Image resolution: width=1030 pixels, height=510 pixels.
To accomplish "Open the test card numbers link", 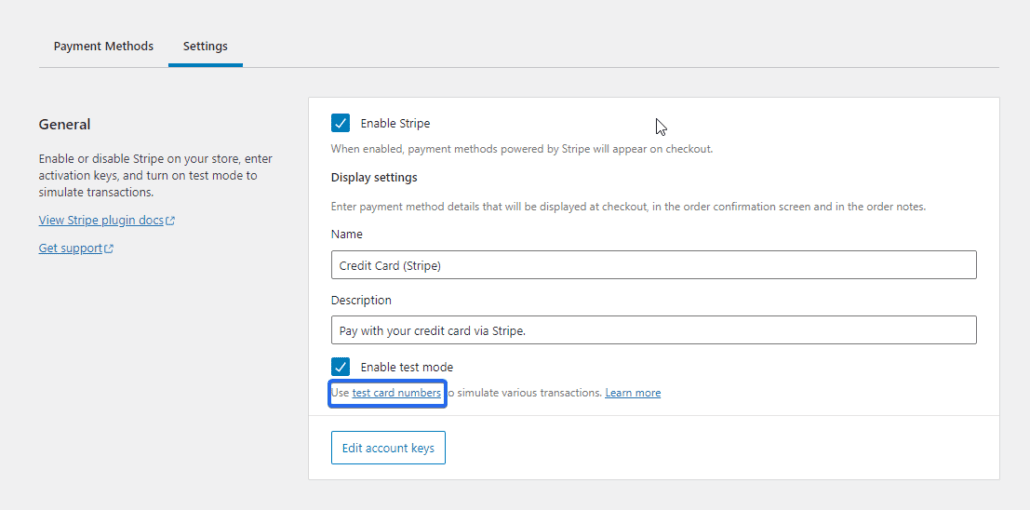I will click(396, 392).
